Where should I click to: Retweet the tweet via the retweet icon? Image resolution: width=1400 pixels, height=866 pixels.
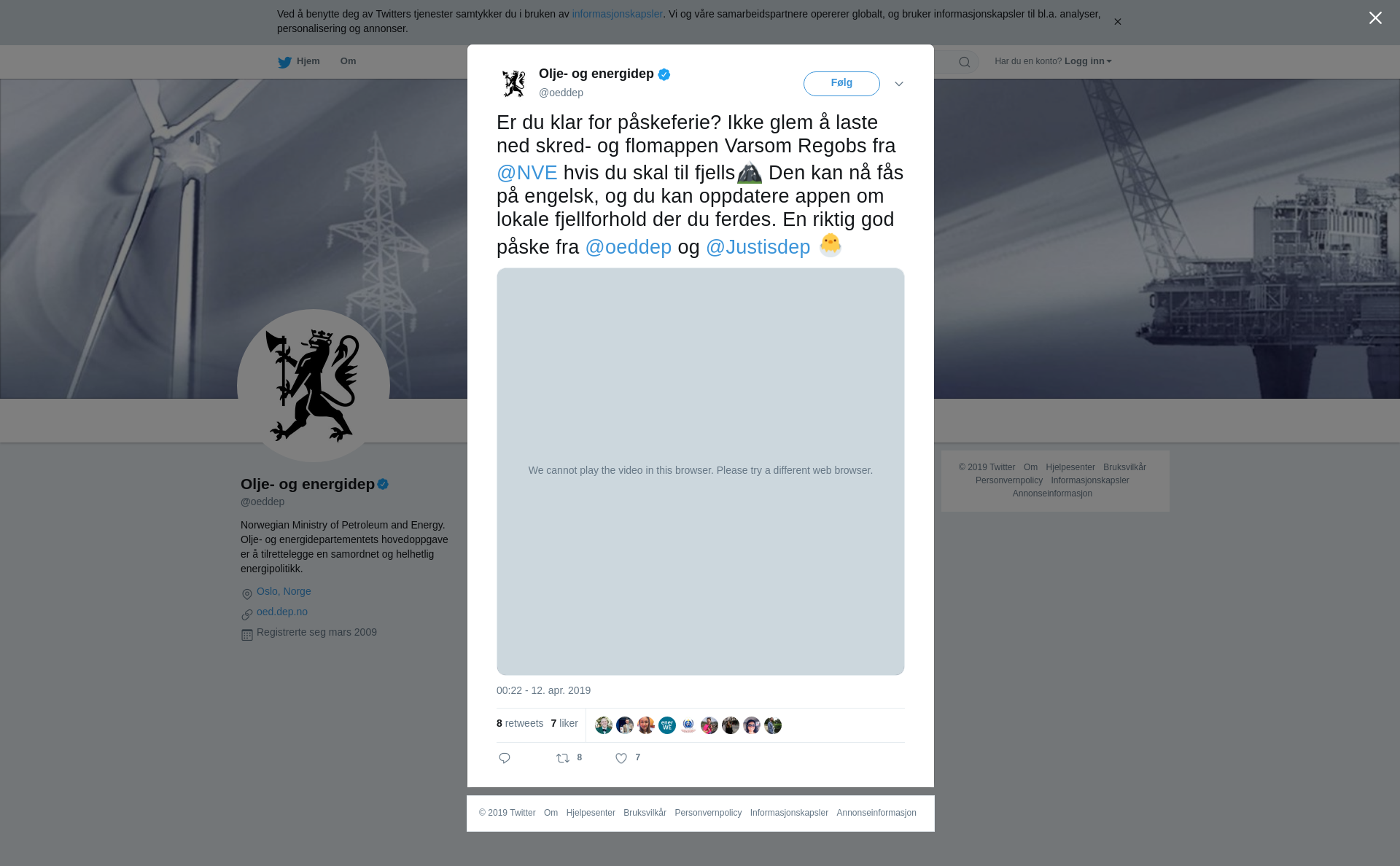563,758
